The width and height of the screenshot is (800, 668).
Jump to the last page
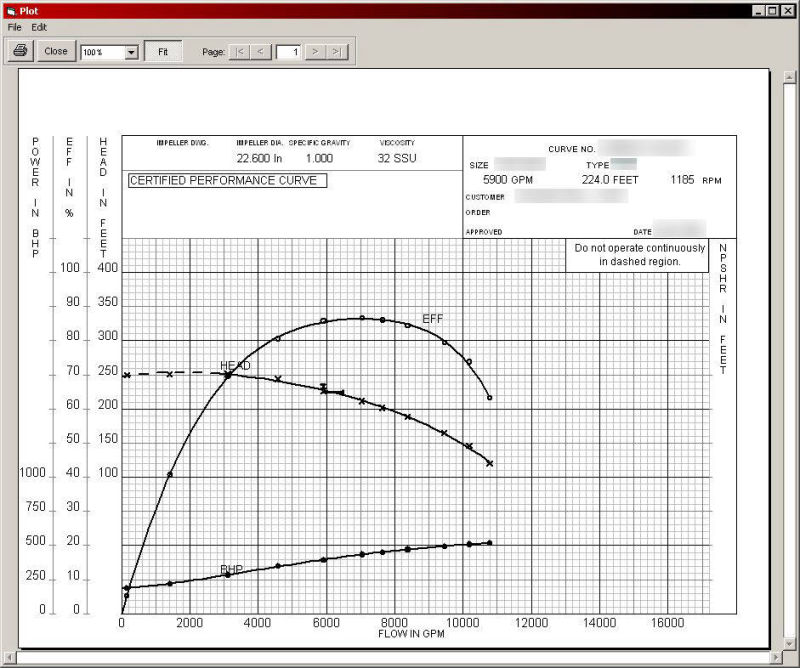[x=337, y=52]
